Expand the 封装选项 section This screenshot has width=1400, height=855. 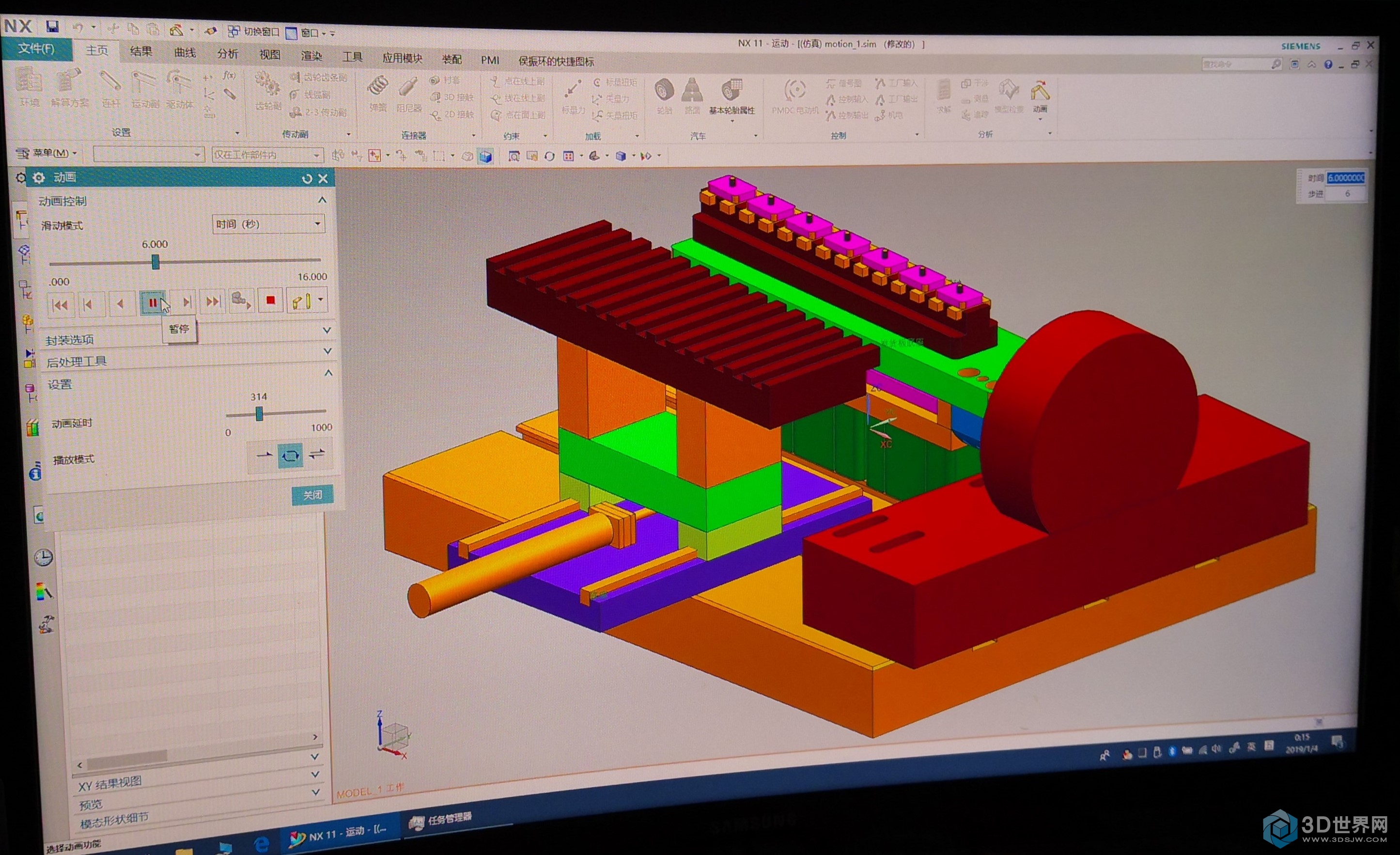coord(327,330)
